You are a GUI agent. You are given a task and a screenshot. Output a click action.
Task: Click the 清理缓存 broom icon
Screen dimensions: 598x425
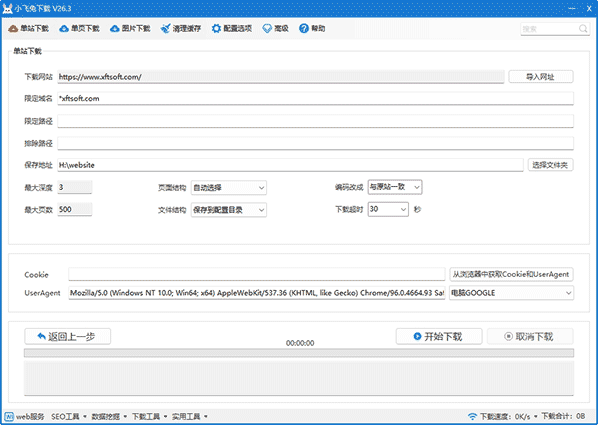tap(165, 29)
